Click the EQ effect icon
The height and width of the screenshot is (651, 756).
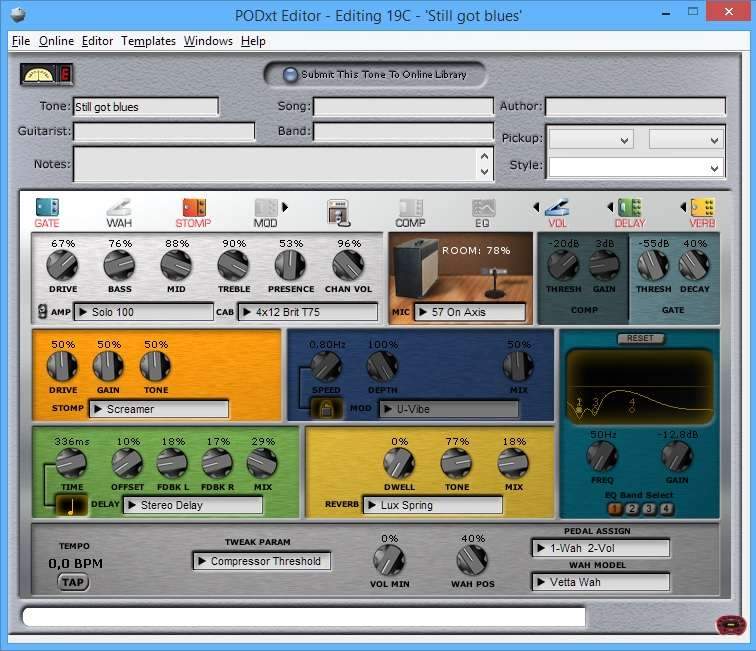pyautogui.click(x=483, y=208)
